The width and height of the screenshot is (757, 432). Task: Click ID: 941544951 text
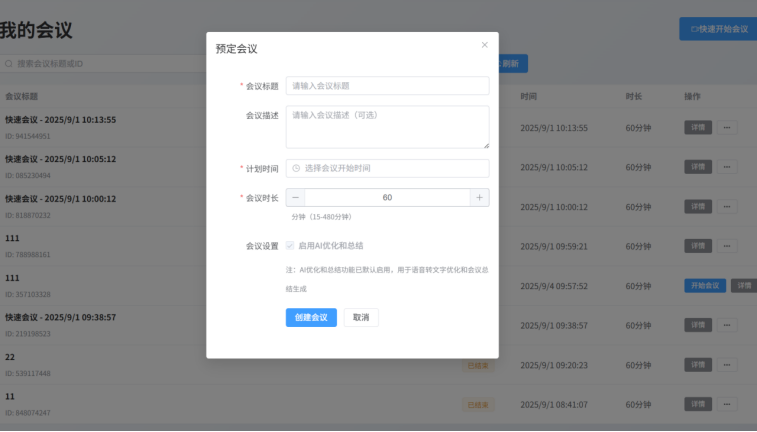28,136
